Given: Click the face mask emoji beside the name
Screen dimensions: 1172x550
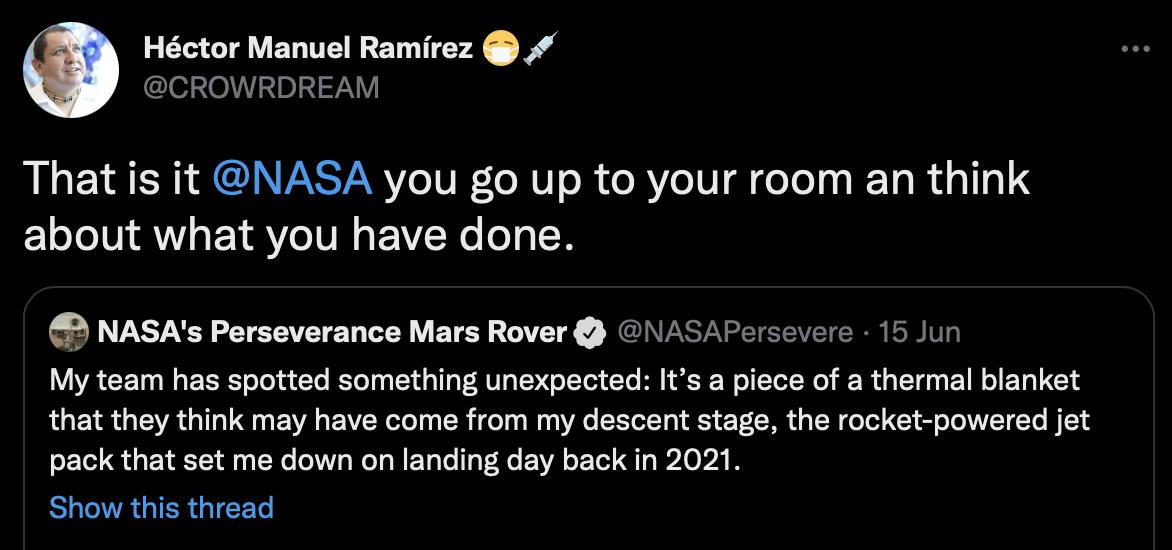Looking at the screenshot, I should pos(500,47).
